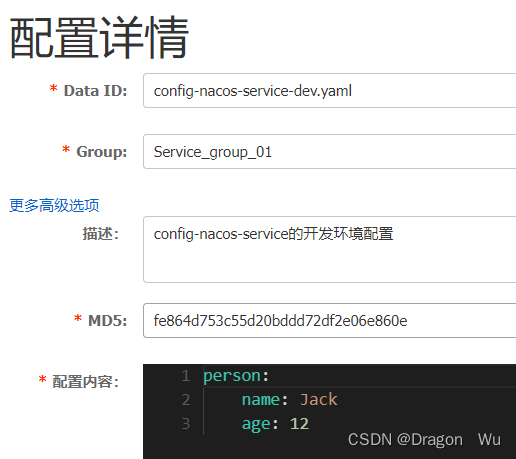
Task: Click the 'MD5:' label
Action: (x=107, y=321)
